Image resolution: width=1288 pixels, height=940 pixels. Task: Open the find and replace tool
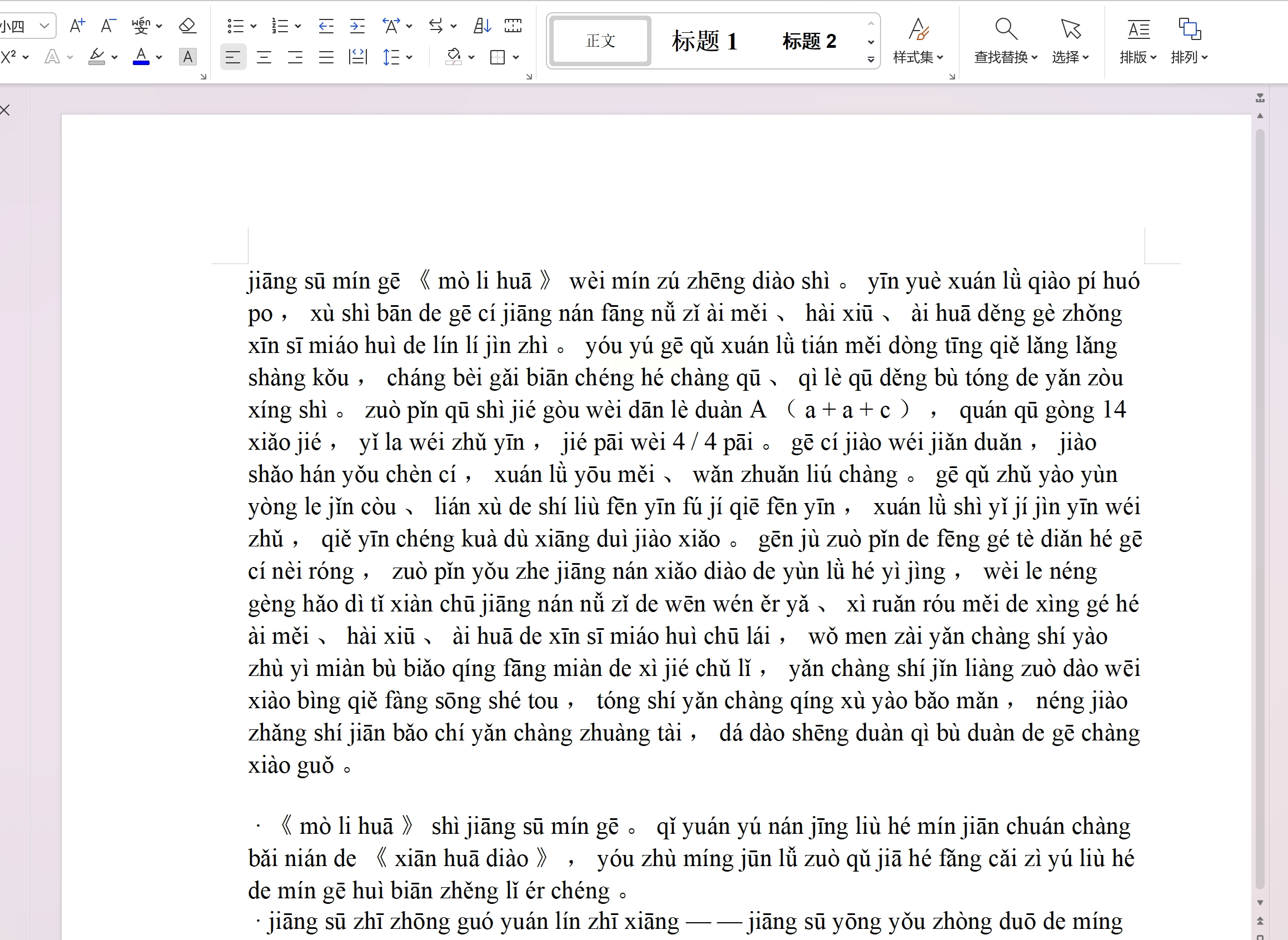pyautogui.click(x=1005, y=41)
